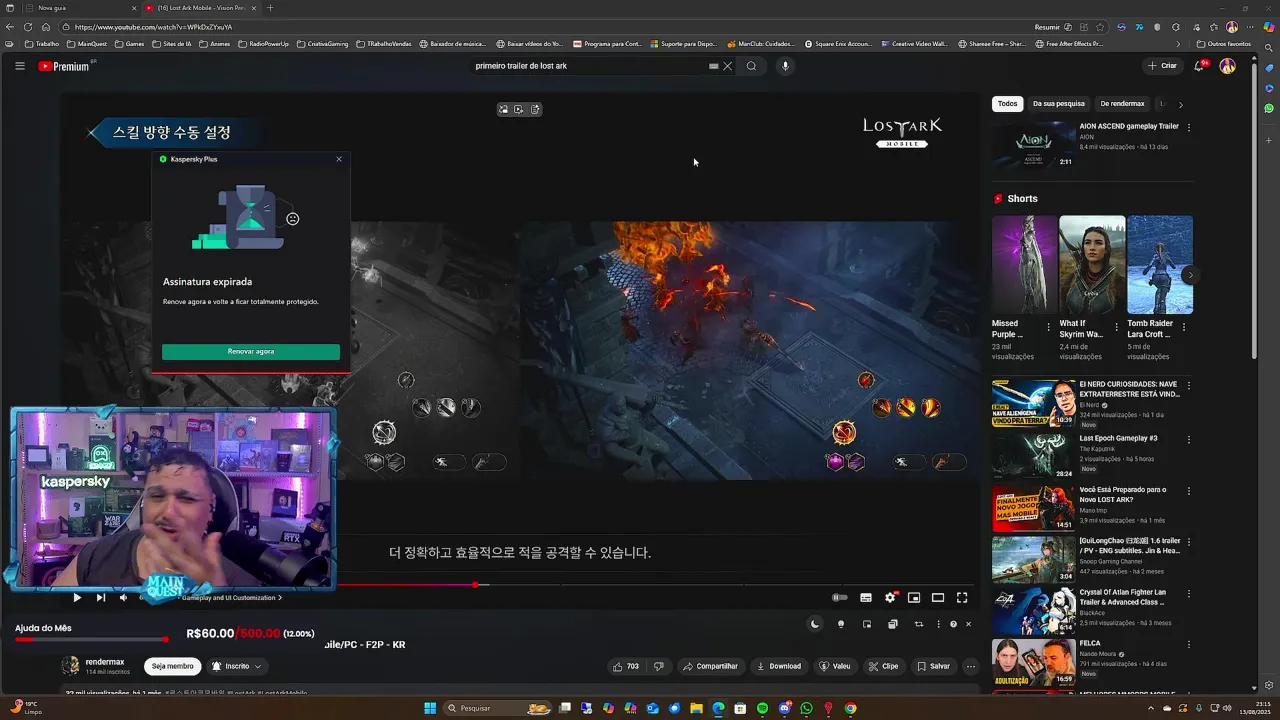Viewport: 1280px width, 720px height.
Task: Send a Valeu super thanks
Action: 835,666
